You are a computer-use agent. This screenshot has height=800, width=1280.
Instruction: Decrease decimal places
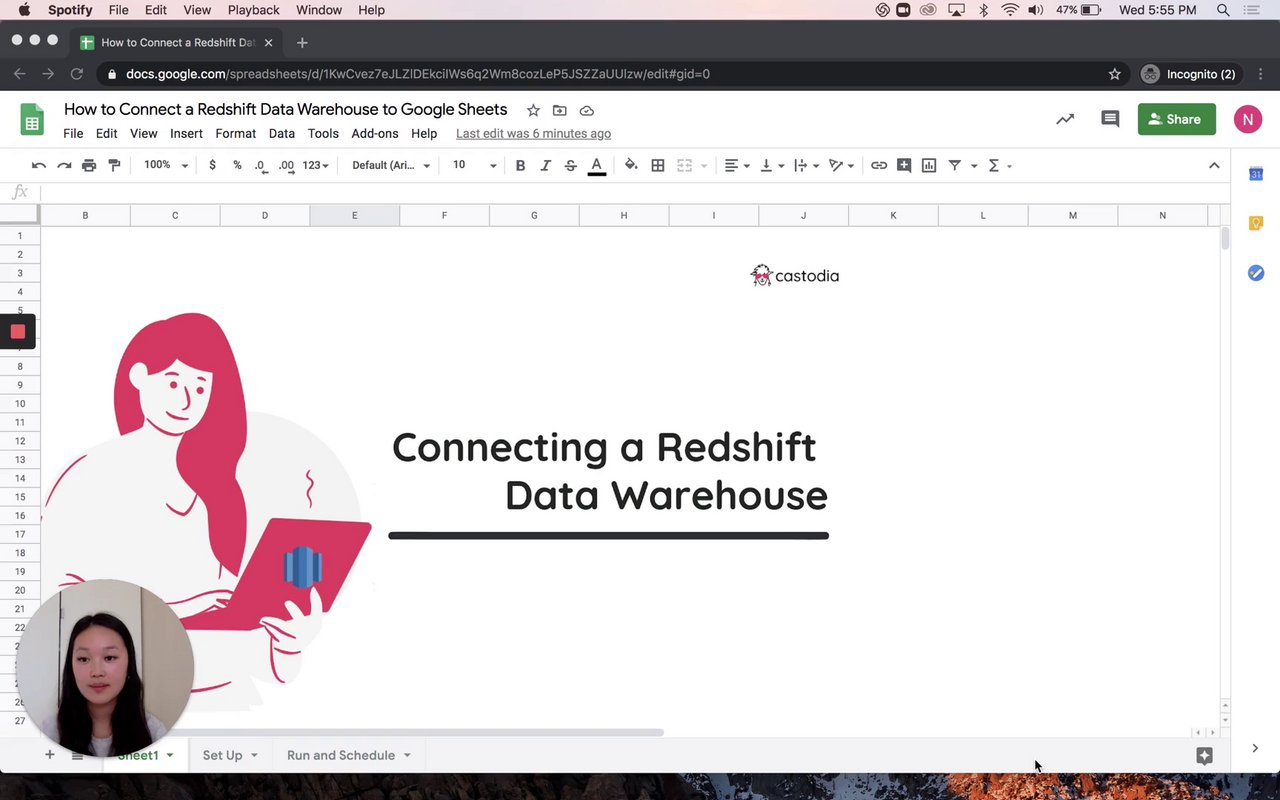[260, 165]
